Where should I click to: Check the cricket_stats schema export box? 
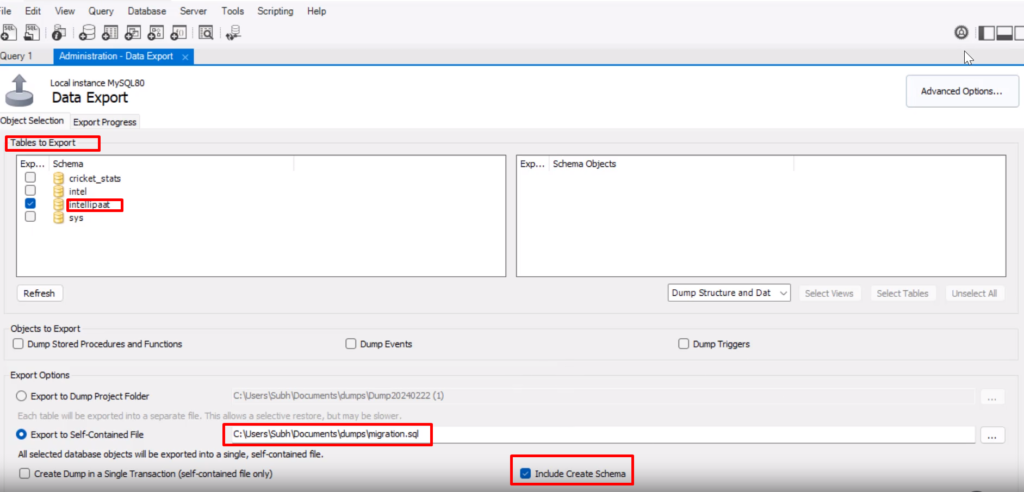tap(30, 178)
